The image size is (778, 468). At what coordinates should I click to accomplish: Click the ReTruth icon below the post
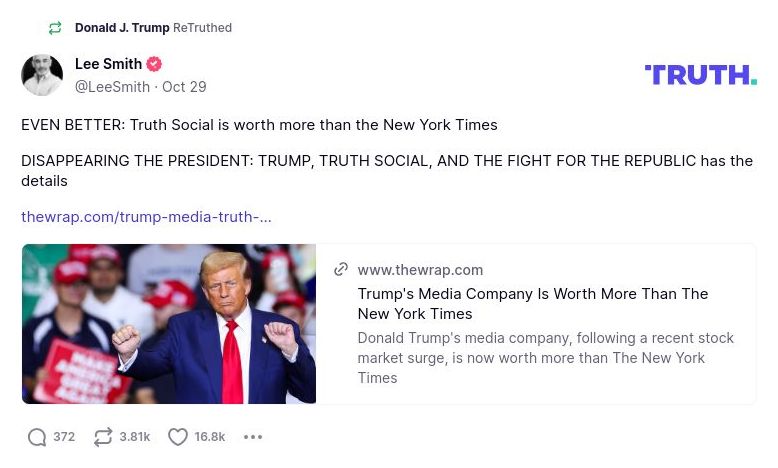(103, 437)
